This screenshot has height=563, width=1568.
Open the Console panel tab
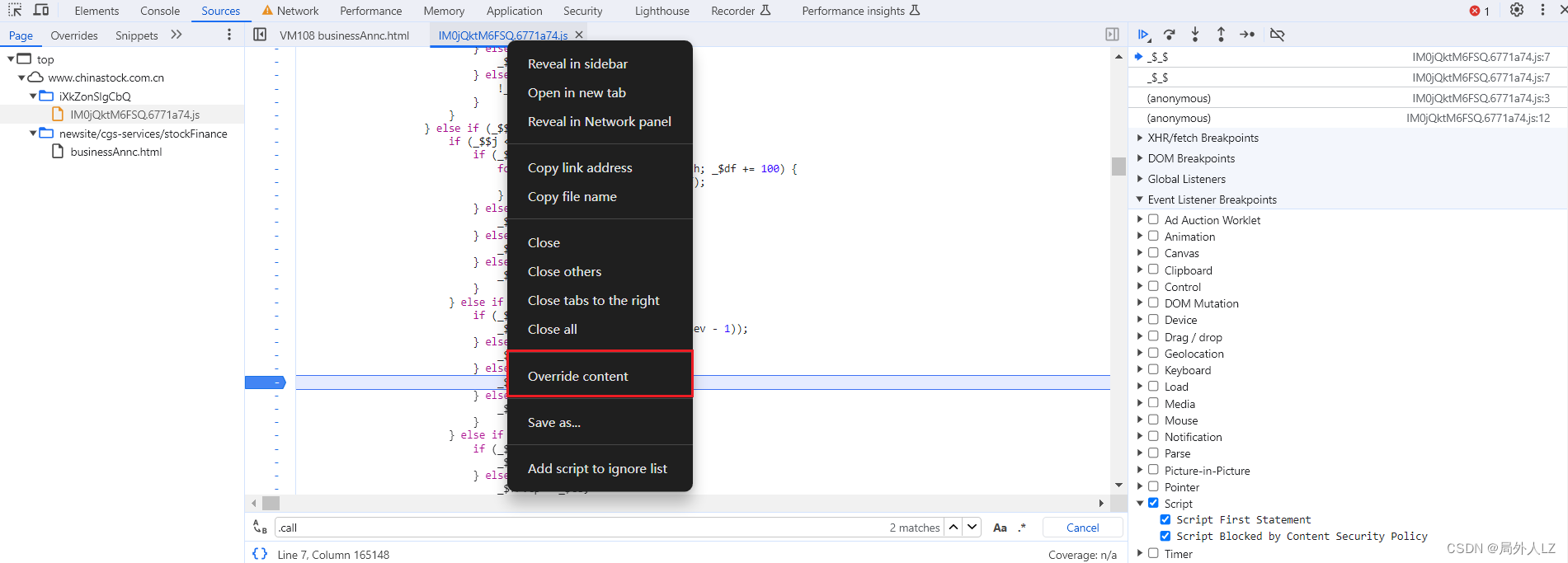[x=160, y=11]
